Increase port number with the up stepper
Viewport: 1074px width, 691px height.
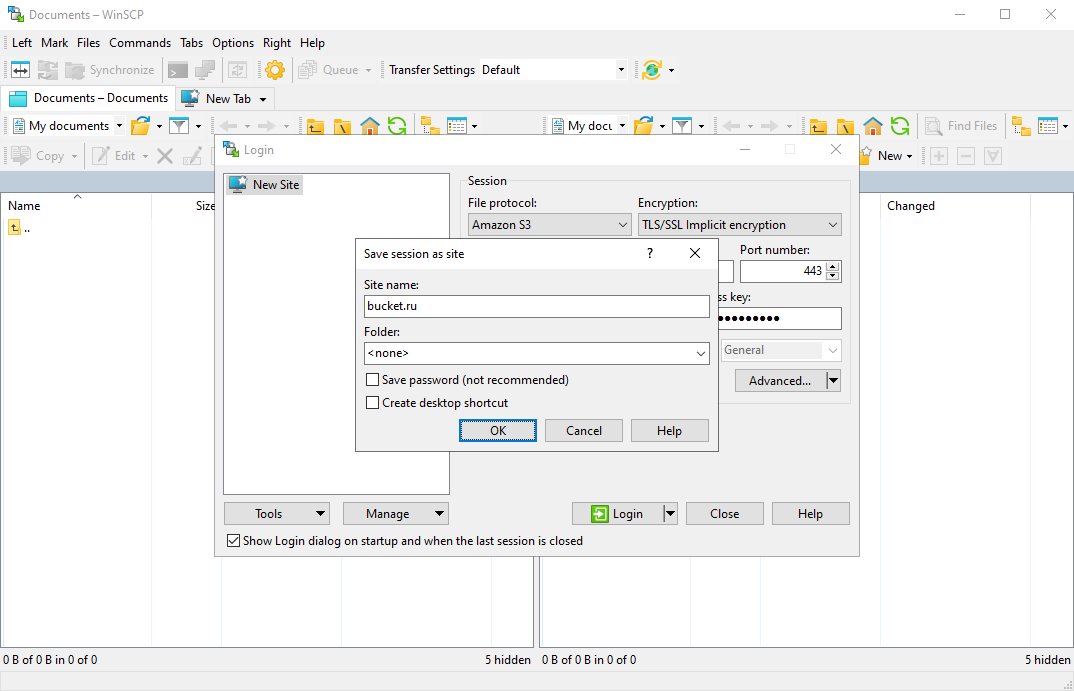point(833,266)
